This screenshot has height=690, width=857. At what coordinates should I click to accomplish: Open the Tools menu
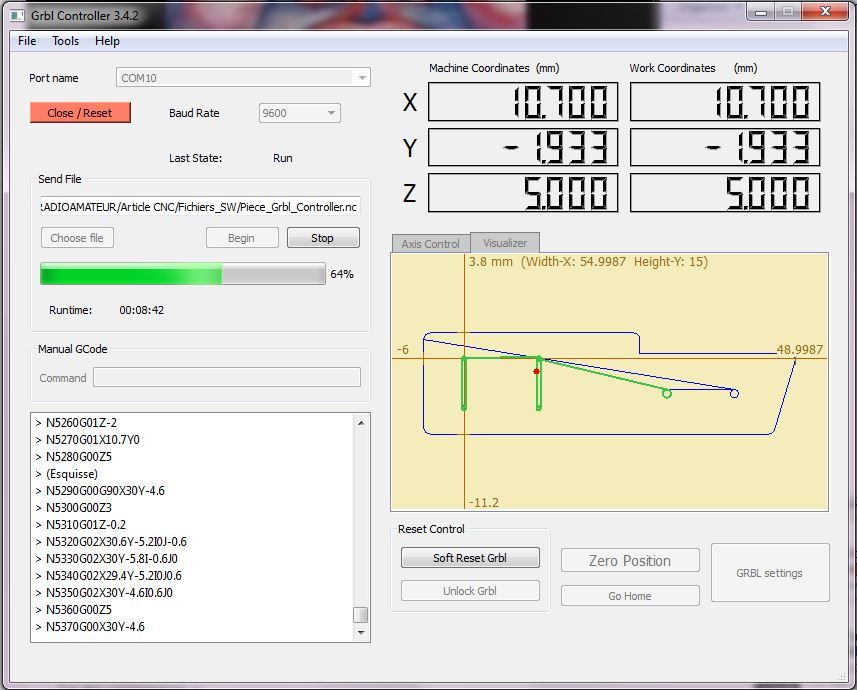pyautogui.click(x=66, y=41)
